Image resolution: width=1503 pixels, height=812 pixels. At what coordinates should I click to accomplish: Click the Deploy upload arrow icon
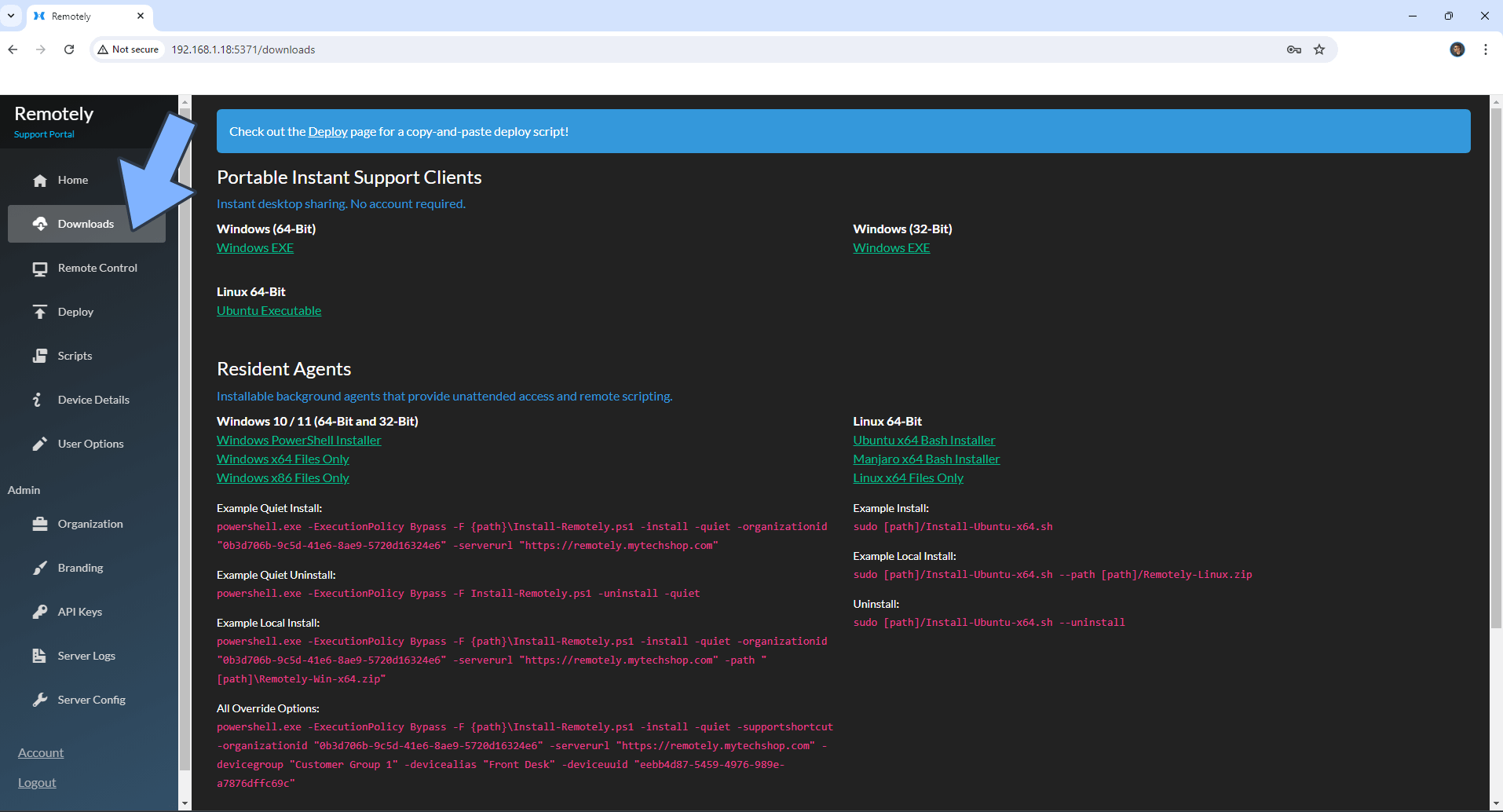pyautogui.click(x=40, y=312)
